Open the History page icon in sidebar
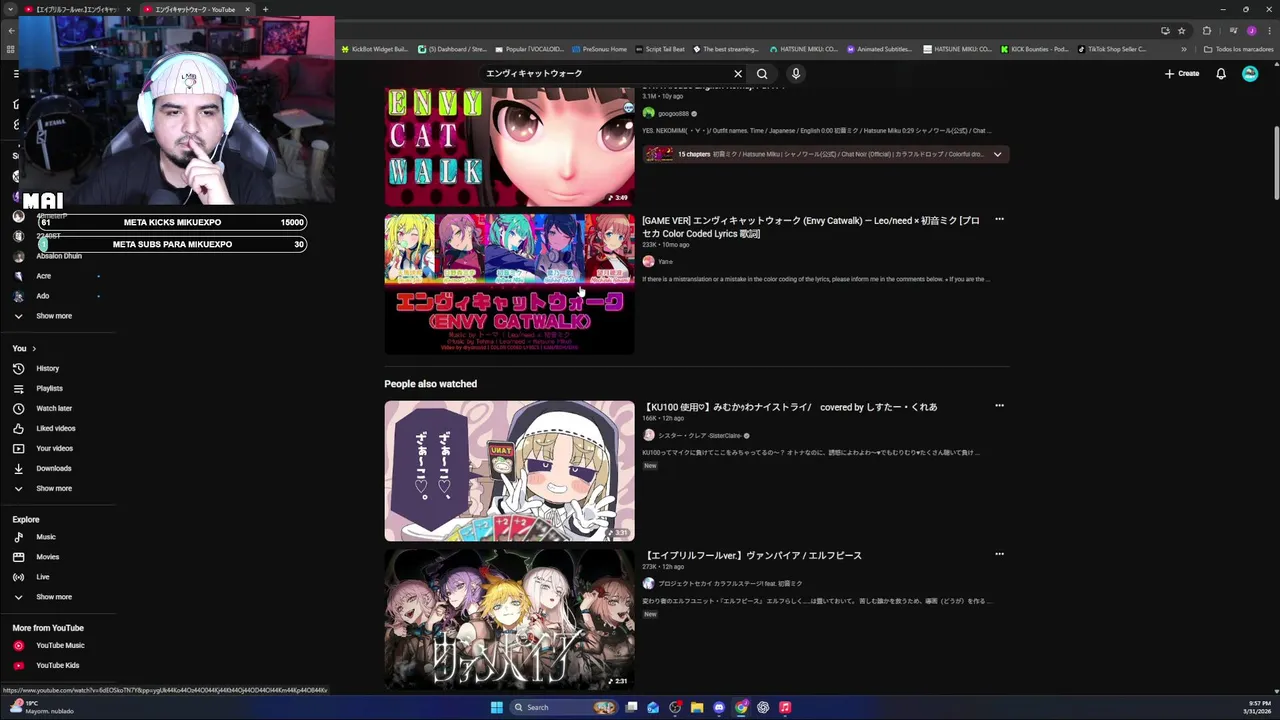Screen dimensions: 1280x720 coord(18,368)
